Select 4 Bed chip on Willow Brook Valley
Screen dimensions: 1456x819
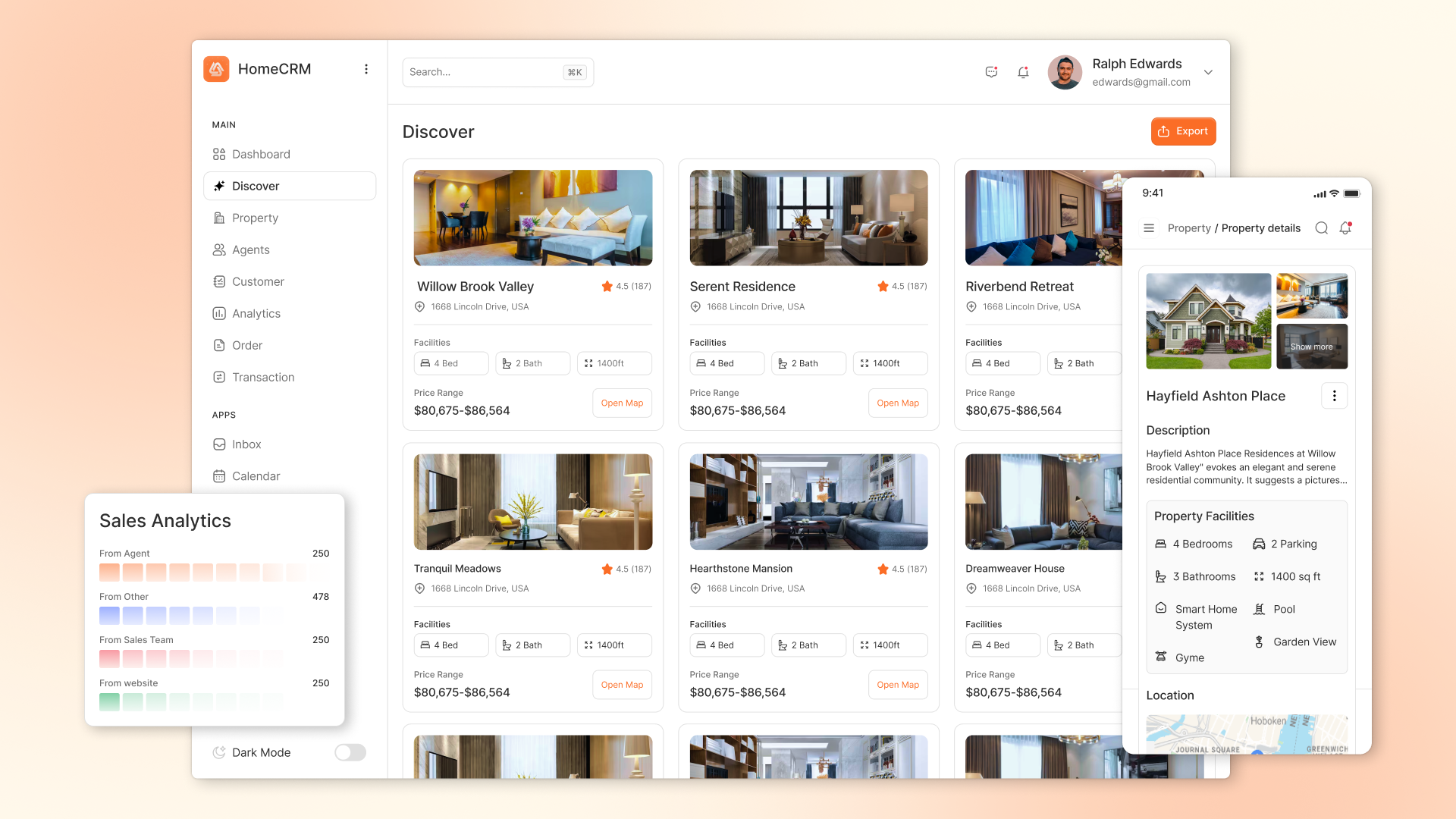tap(451, 363)
